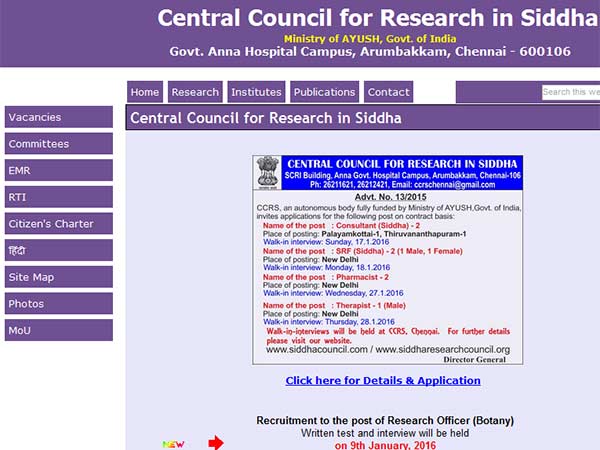Go to the Research menu

coord(195,92)
